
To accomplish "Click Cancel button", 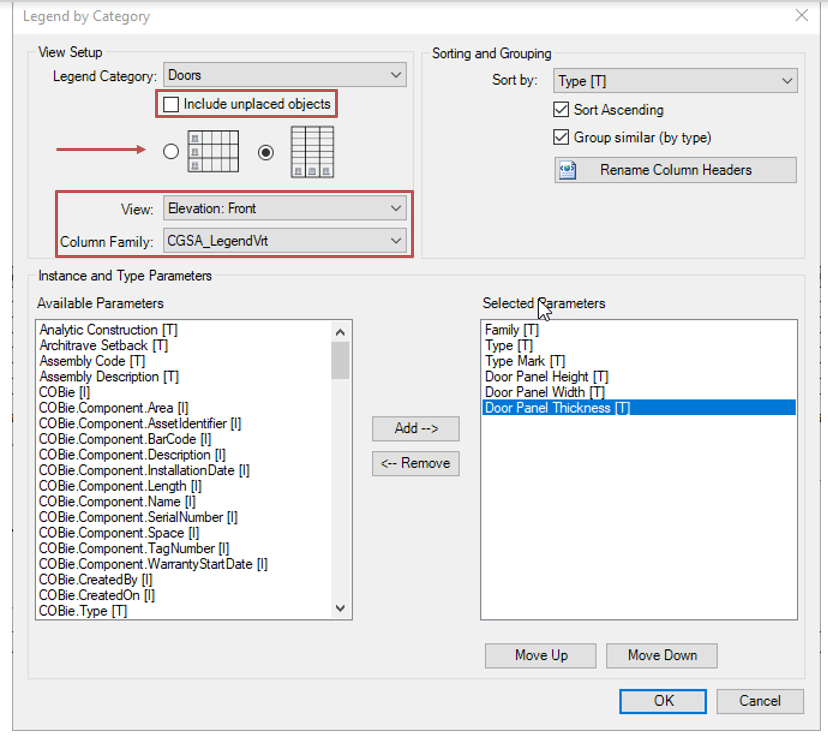I will tap(760, 701).
